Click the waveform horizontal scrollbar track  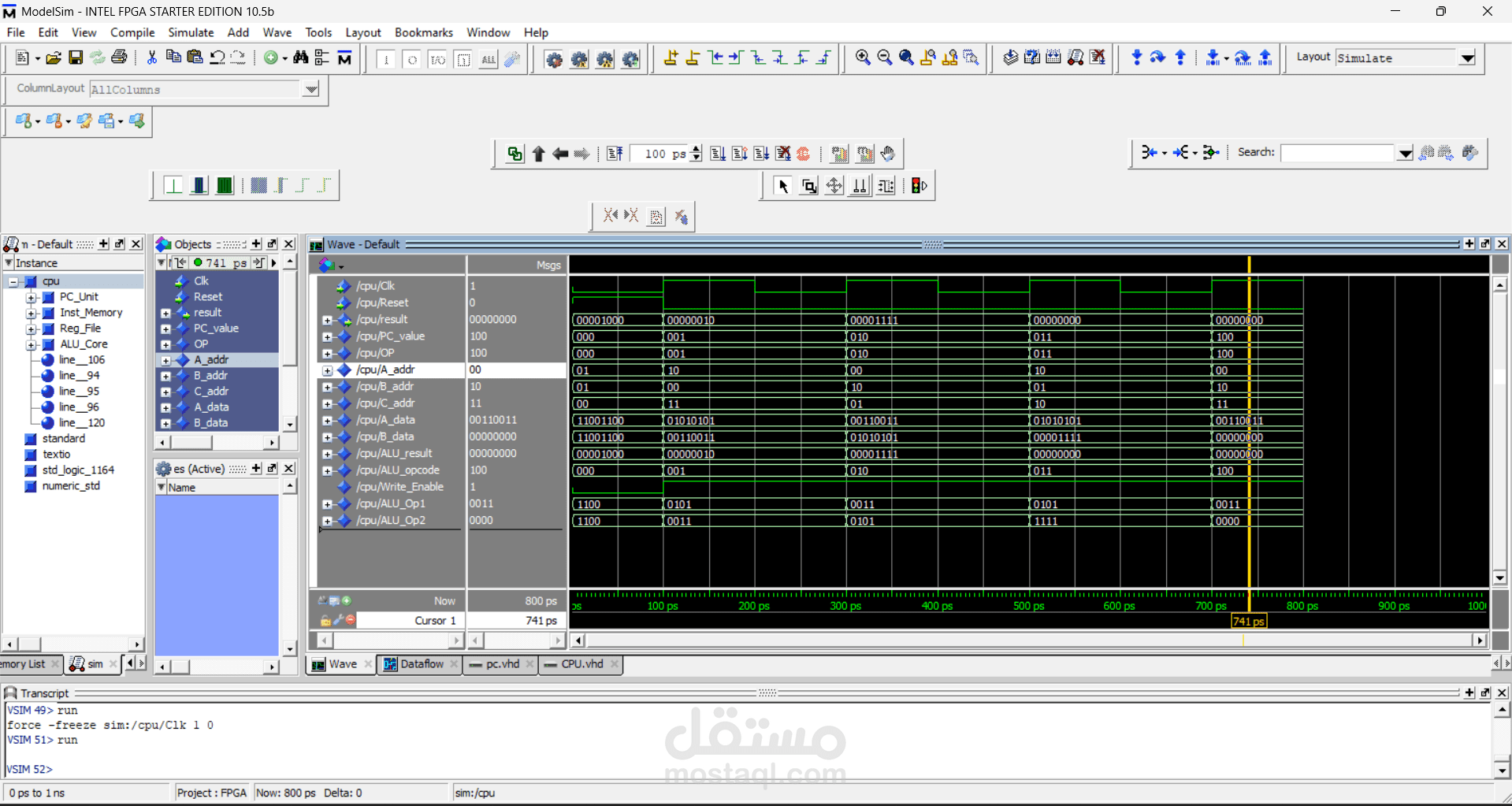[x=1024, y=641]
